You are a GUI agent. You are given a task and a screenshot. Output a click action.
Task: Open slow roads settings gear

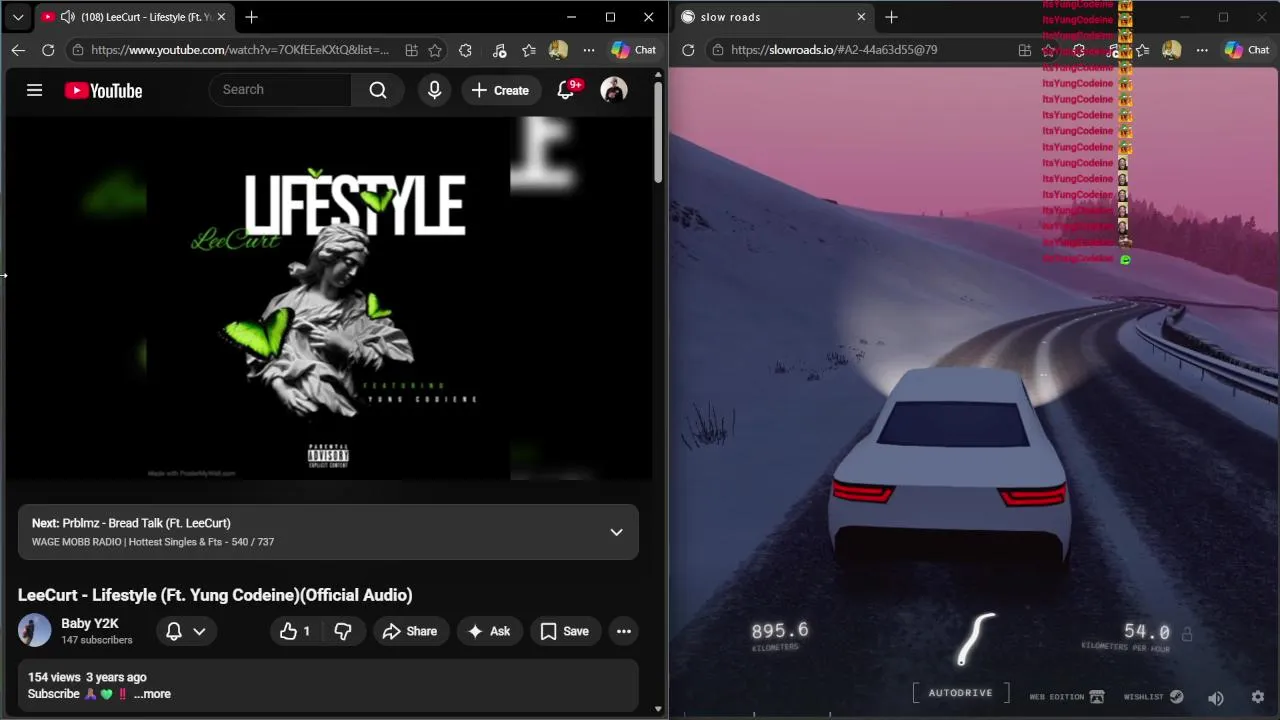1258,697
